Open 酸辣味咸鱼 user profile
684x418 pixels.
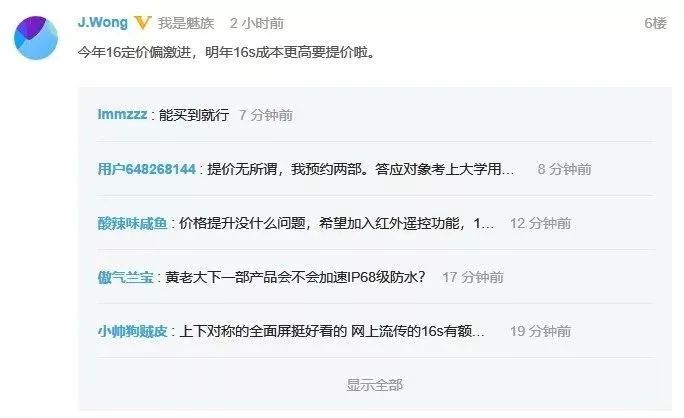[x=133, y=223]
